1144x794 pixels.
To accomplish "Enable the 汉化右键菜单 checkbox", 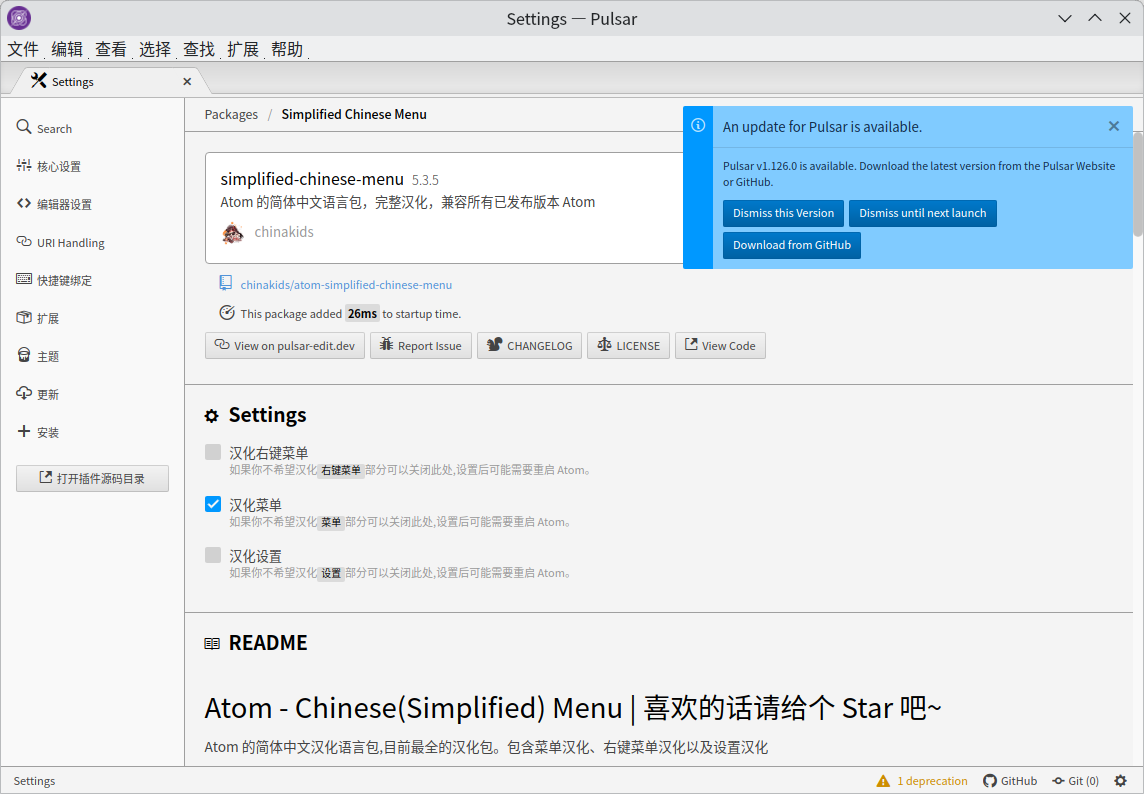I will point(213,452).
